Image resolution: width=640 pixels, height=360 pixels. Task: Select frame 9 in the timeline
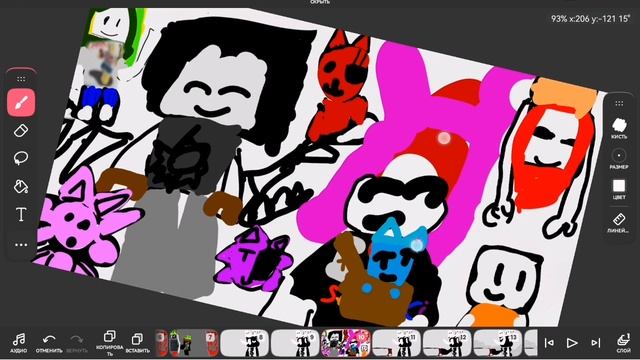295,343
